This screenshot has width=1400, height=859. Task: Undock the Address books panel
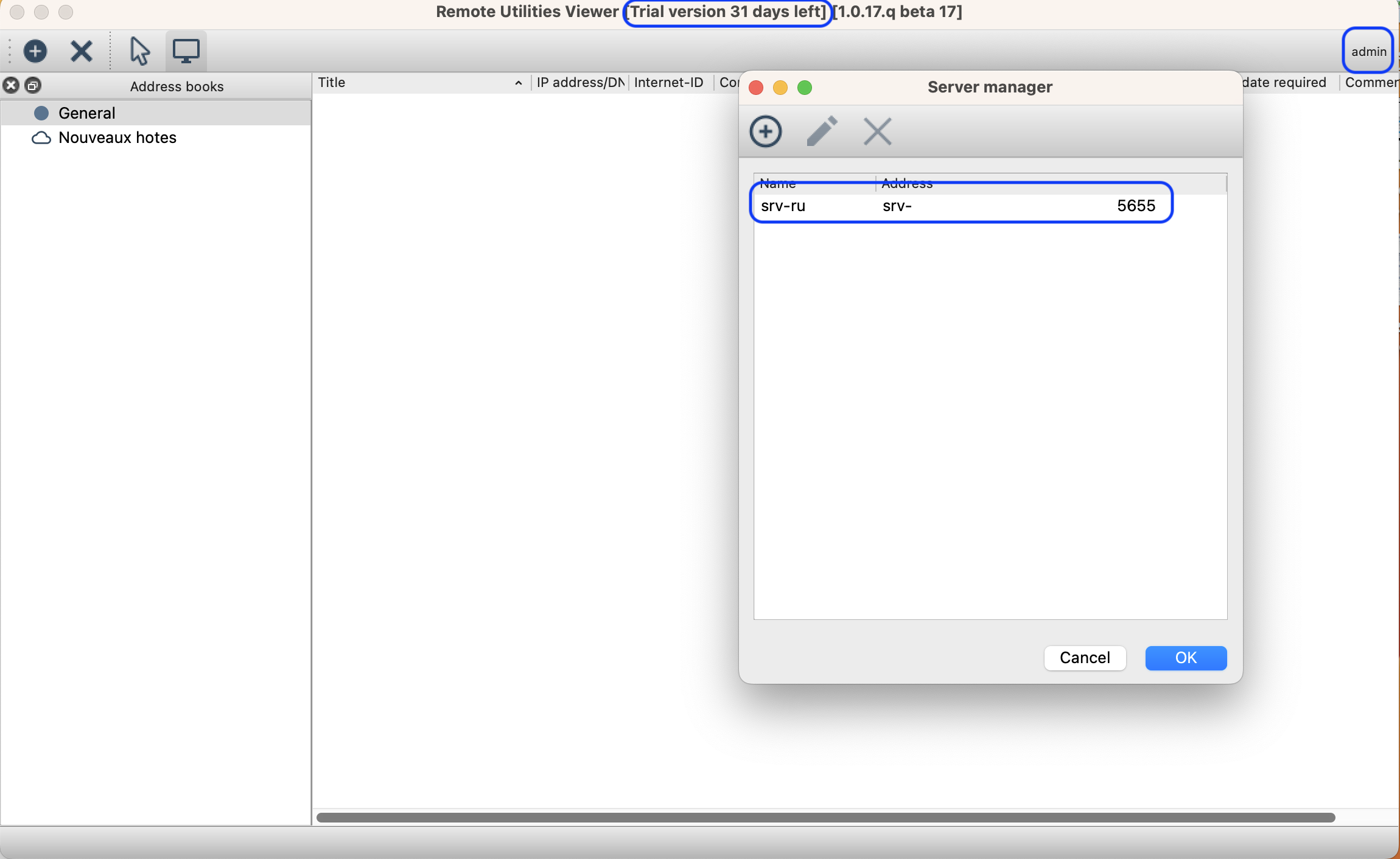click(x=34, y=86)
